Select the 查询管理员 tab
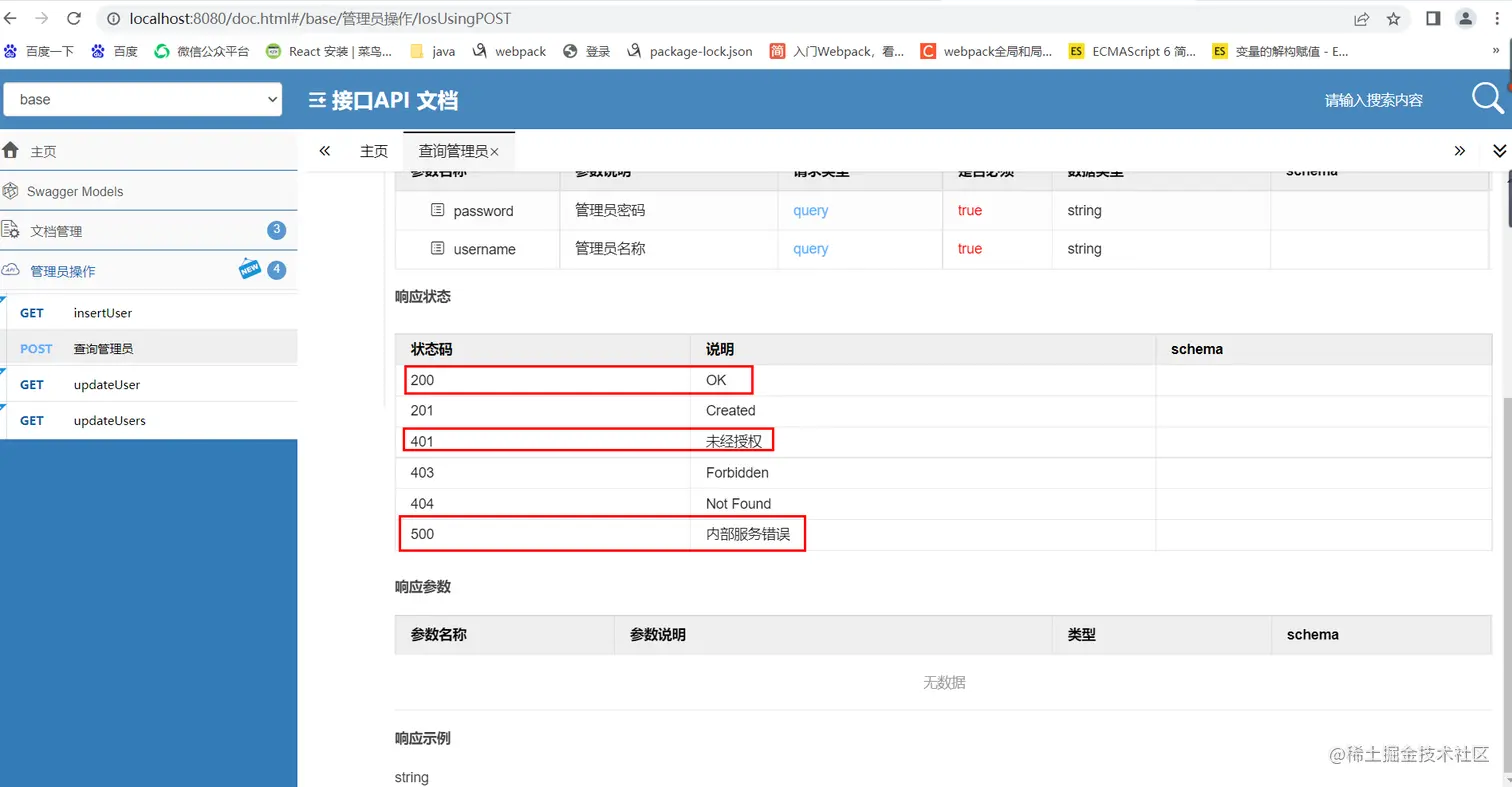The height and width of the screenshot is (787, 1512). click(x=452, y=151)
